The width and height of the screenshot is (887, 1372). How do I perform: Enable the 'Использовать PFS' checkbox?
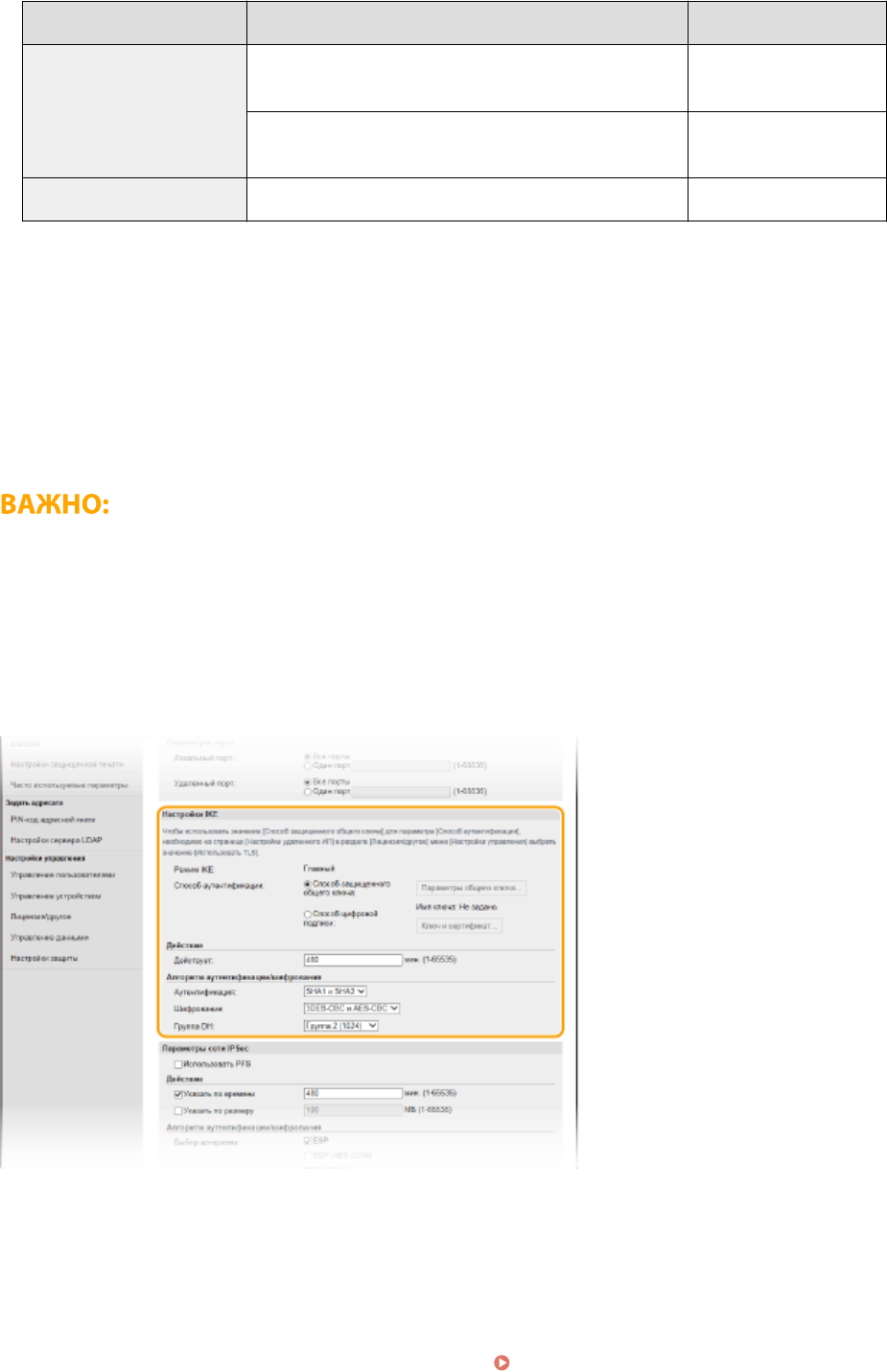tap(177, 1064)
